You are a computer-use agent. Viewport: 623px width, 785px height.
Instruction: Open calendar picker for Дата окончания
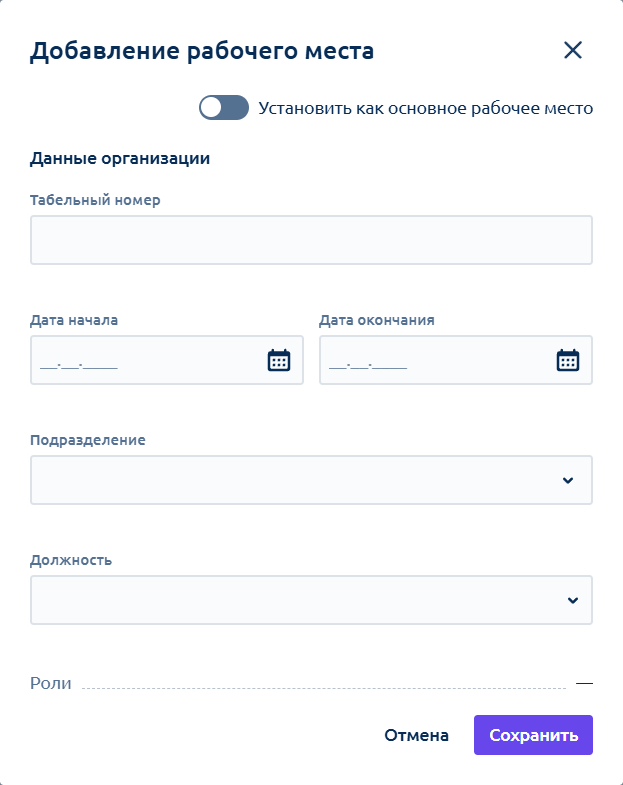click(x=568, y=360)
